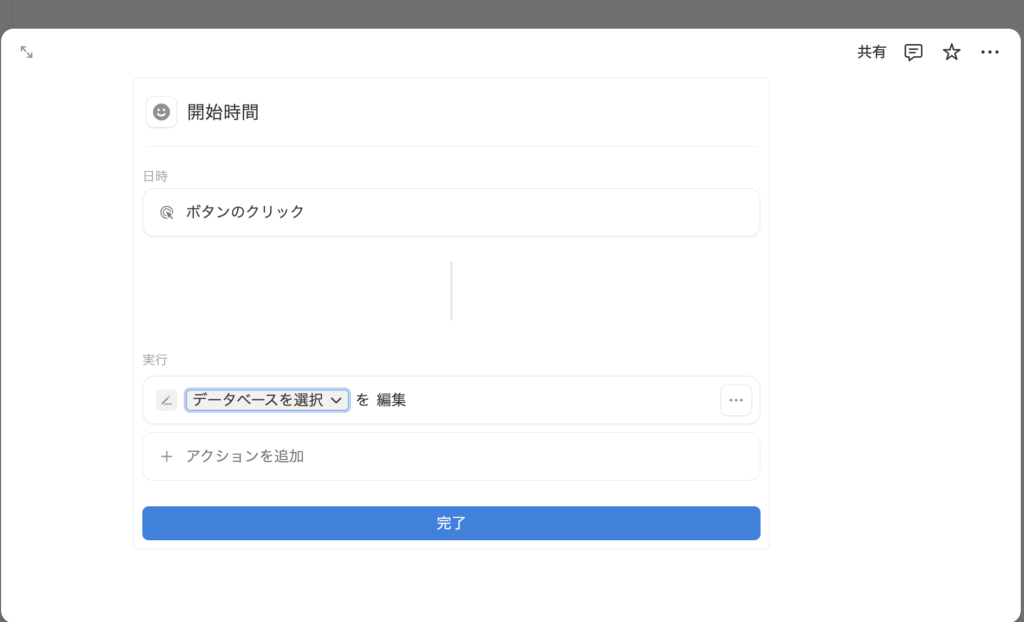Click the dimmed backdrop above the dialog
This screenshot has height=622, width=1024.
(512, 13)
